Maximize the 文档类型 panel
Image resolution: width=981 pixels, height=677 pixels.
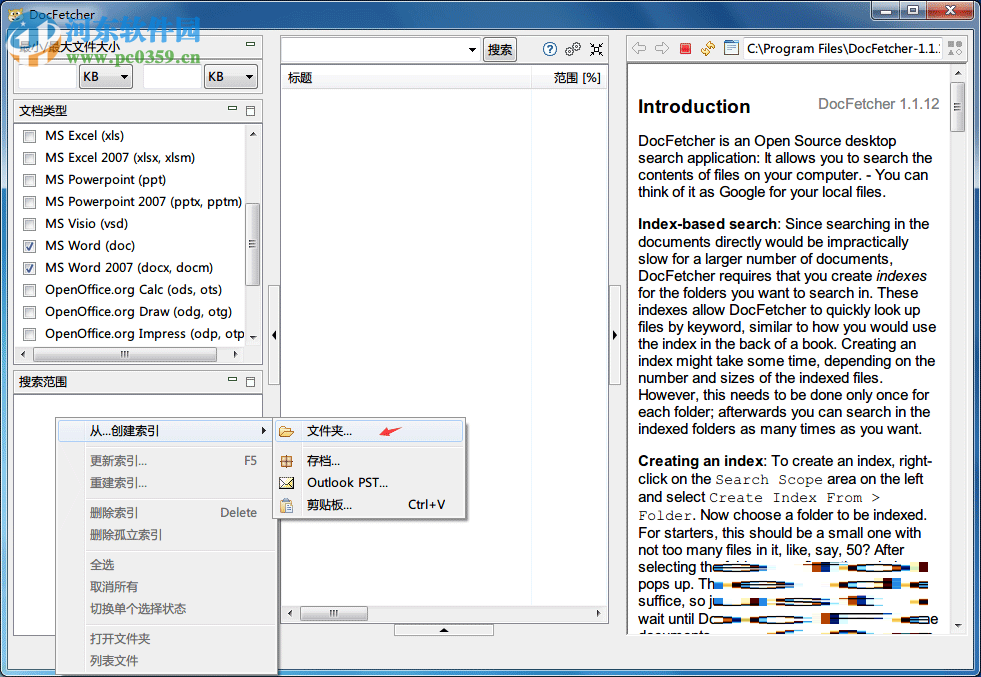coord(250,111)
